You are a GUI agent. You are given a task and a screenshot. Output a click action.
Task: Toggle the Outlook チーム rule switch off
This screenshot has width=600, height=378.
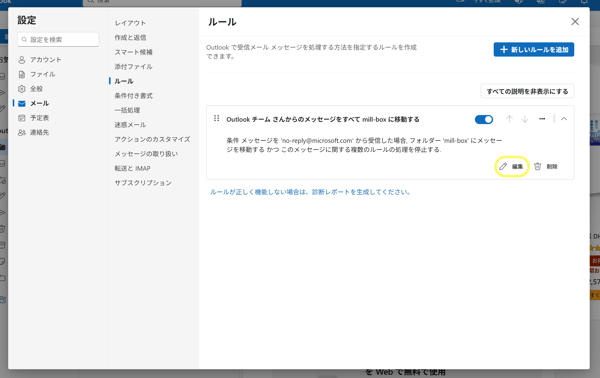pyautogui.click(x=484, y=119)
